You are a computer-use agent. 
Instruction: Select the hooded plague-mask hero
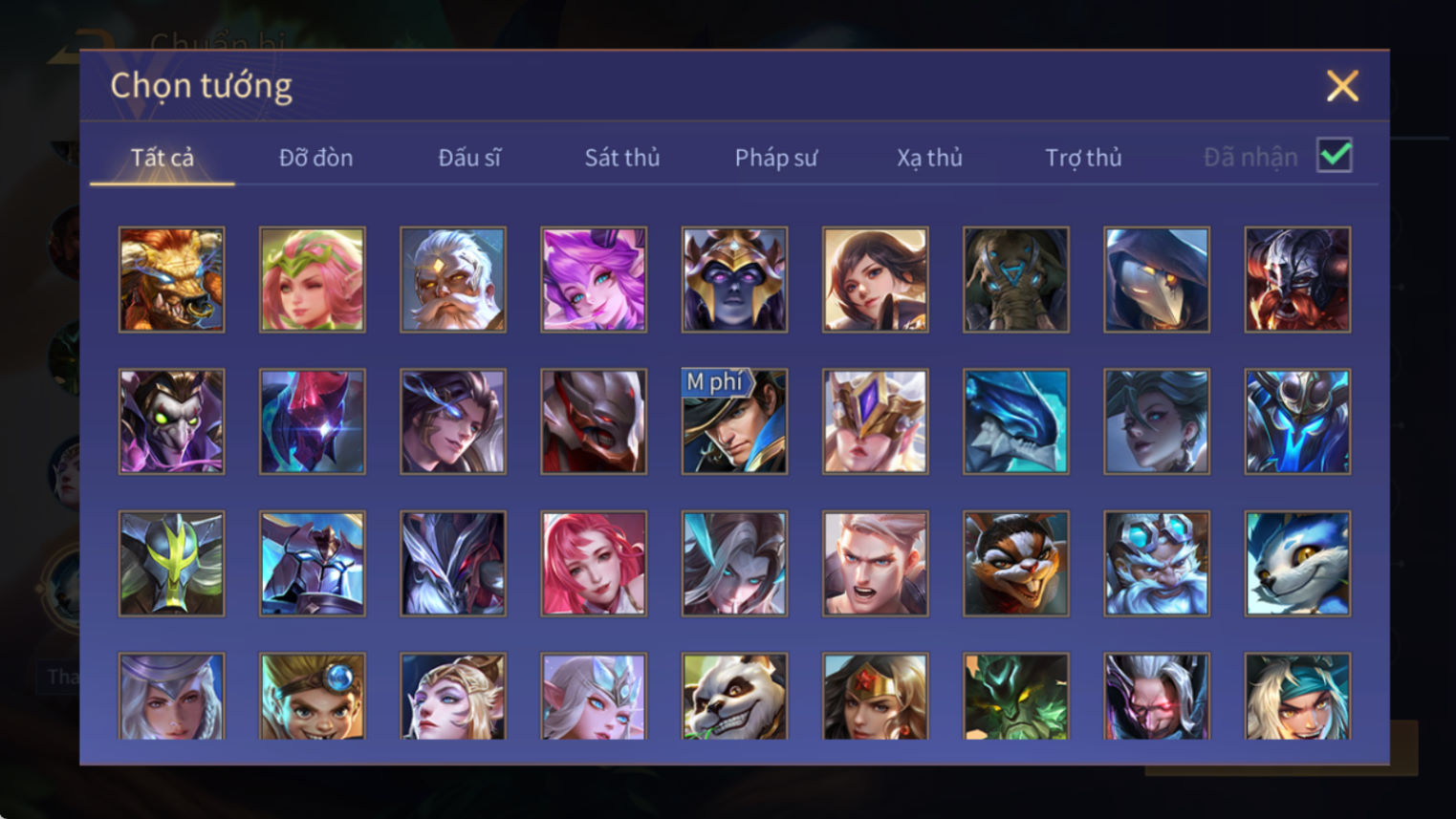coord(1157,279)
